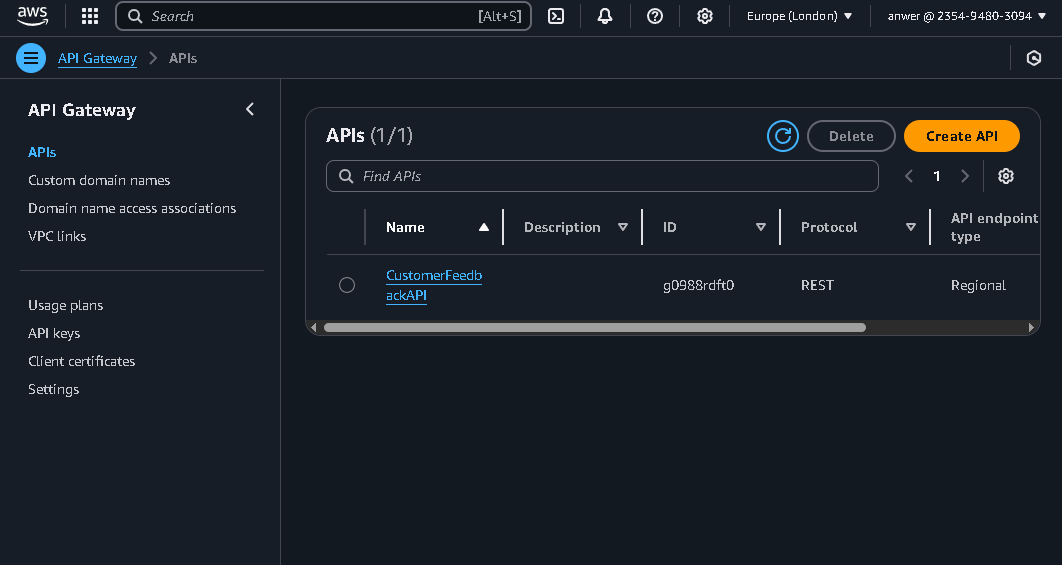The width and height of the screenshot is (1062, 565).
Task: Open the CustomerFeedbackAPI link
Action: pos(434,285)
